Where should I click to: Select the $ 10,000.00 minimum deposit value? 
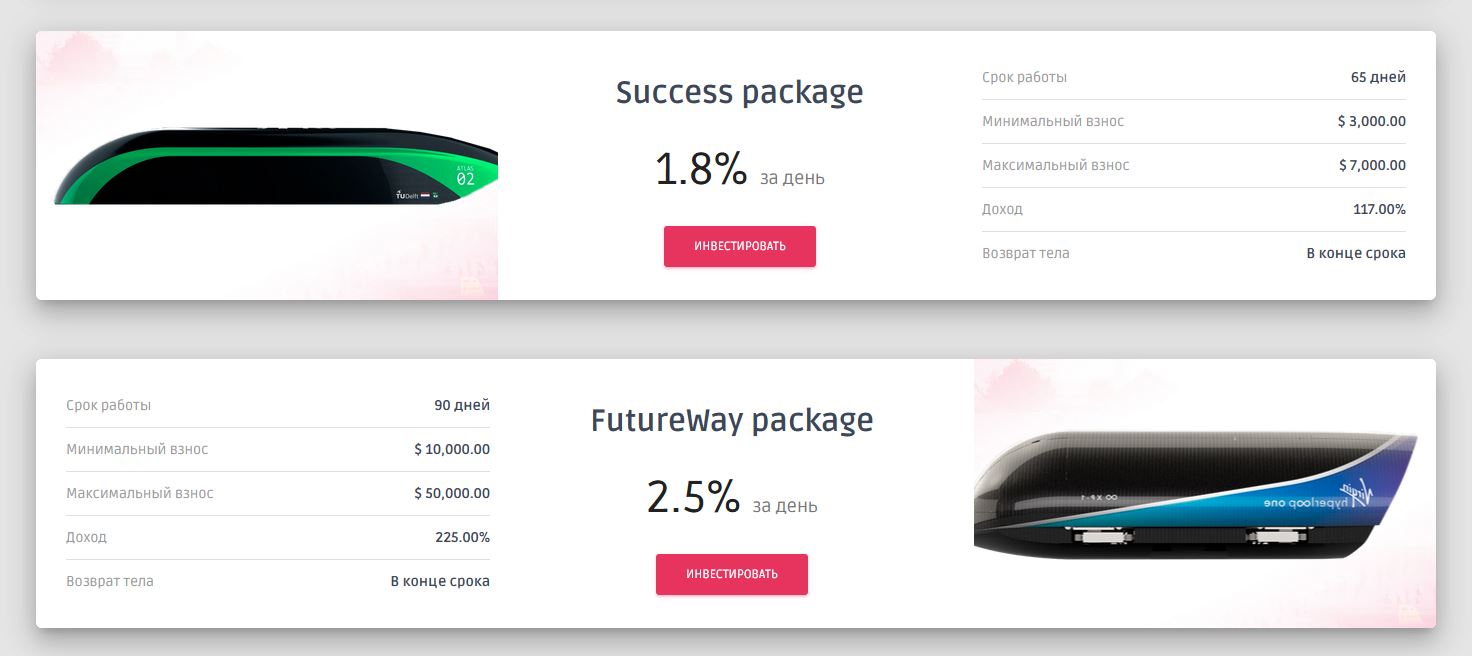tap(452, 449)
